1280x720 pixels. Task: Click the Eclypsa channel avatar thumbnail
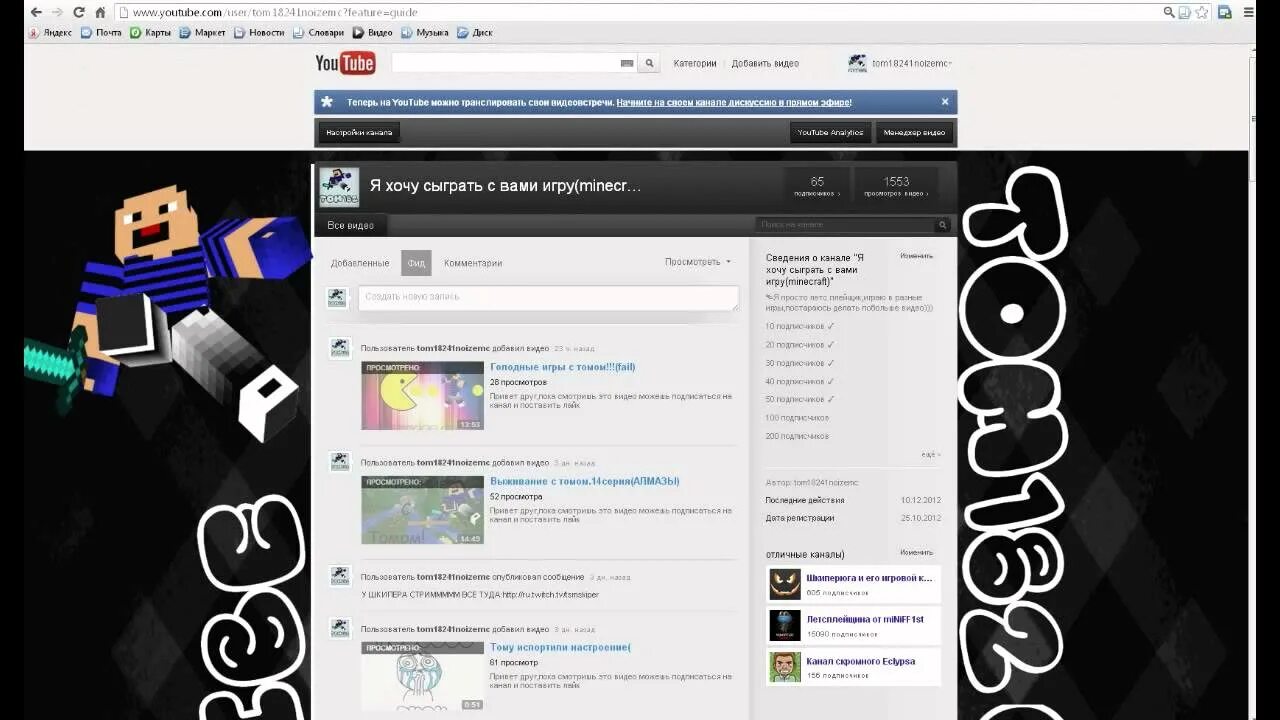[x=785, y=667]
